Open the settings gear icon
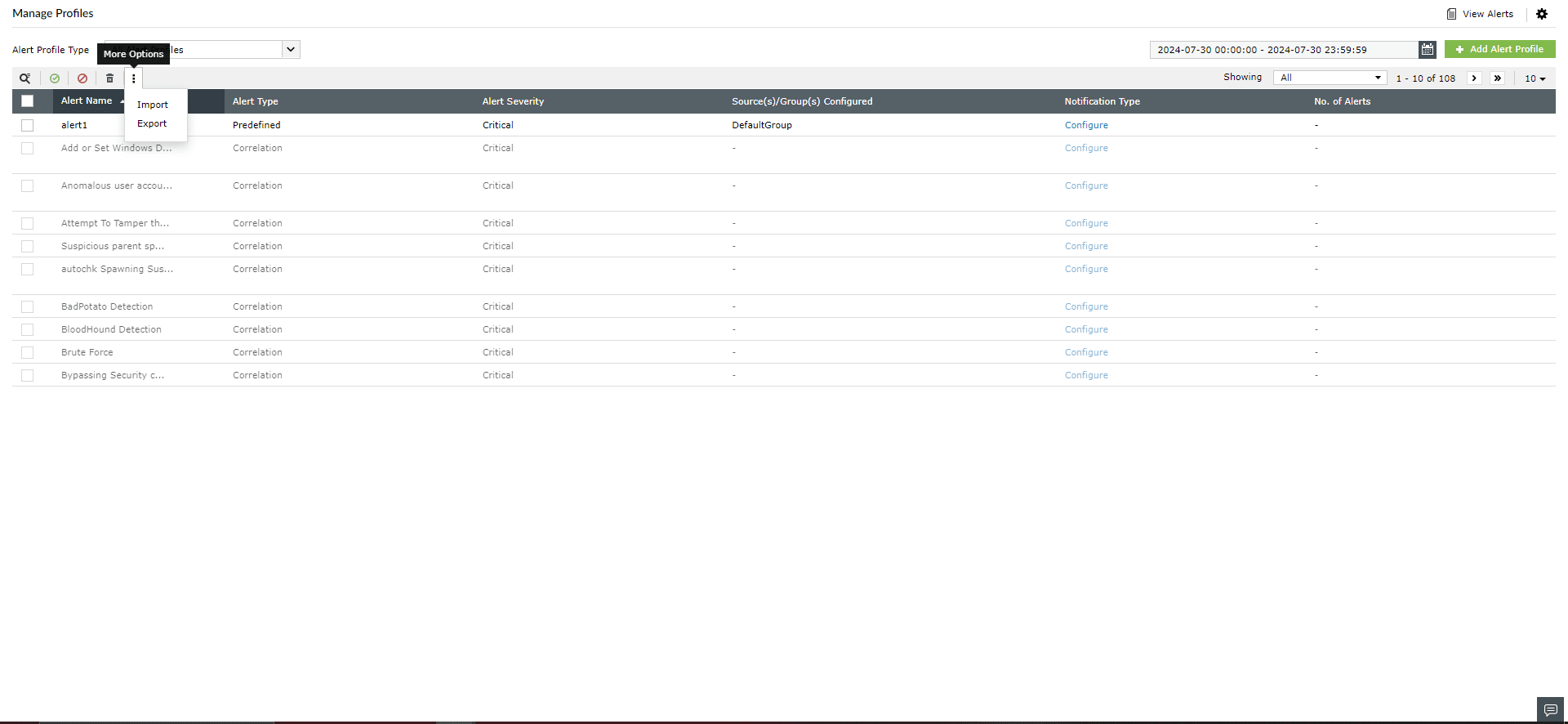1568x724 pixels. 1542,14
